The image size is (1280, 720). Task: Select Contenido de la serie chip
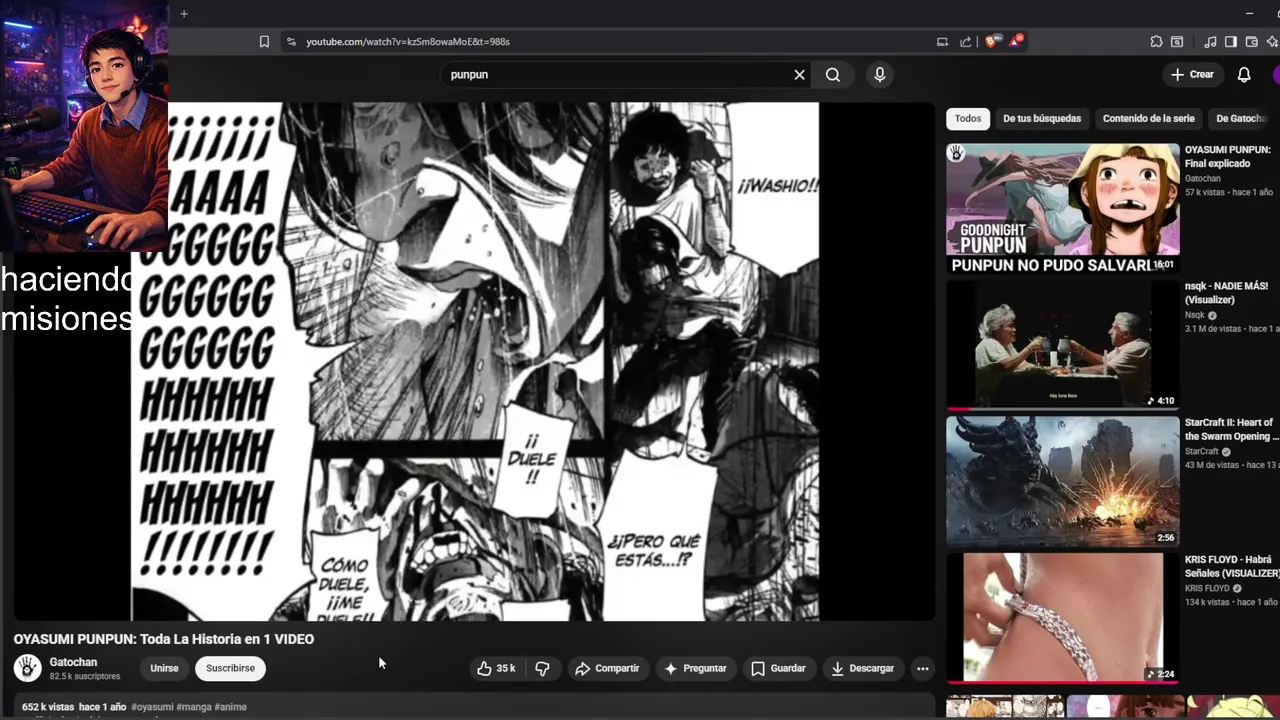coord(1149,119)
